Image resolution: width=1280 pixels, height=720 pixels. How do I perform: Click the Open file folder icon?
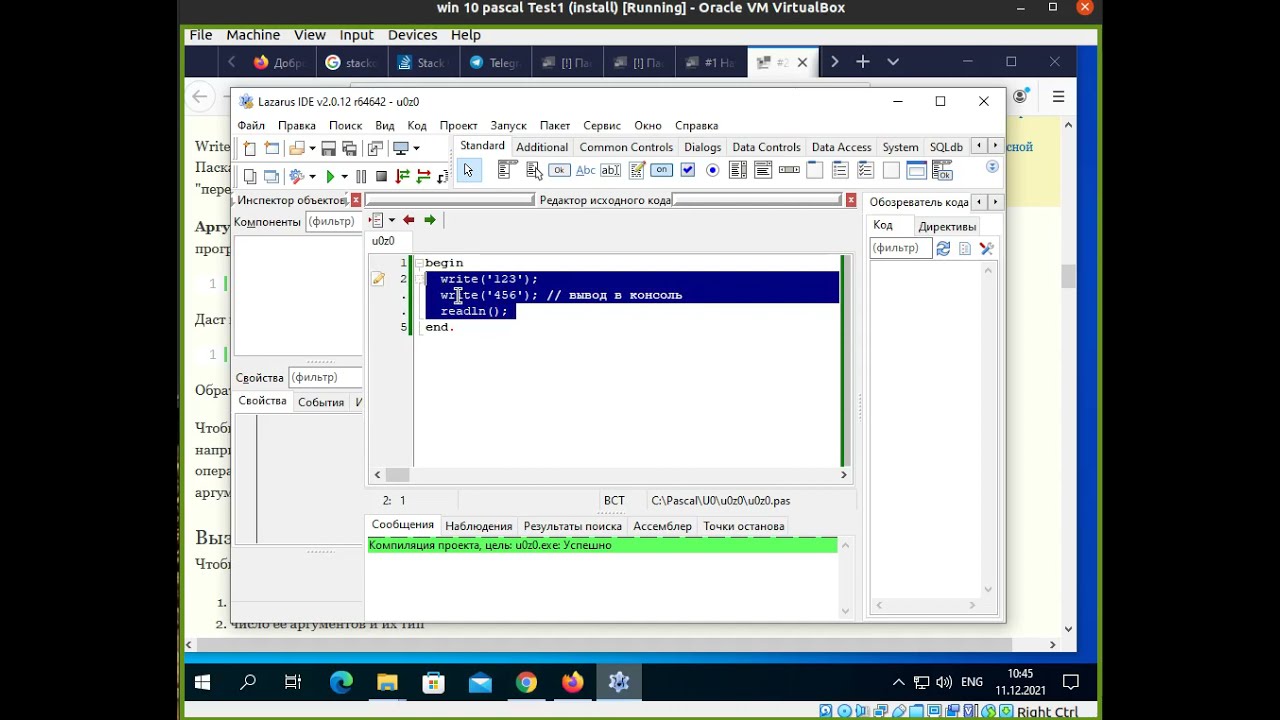point(297,148)
